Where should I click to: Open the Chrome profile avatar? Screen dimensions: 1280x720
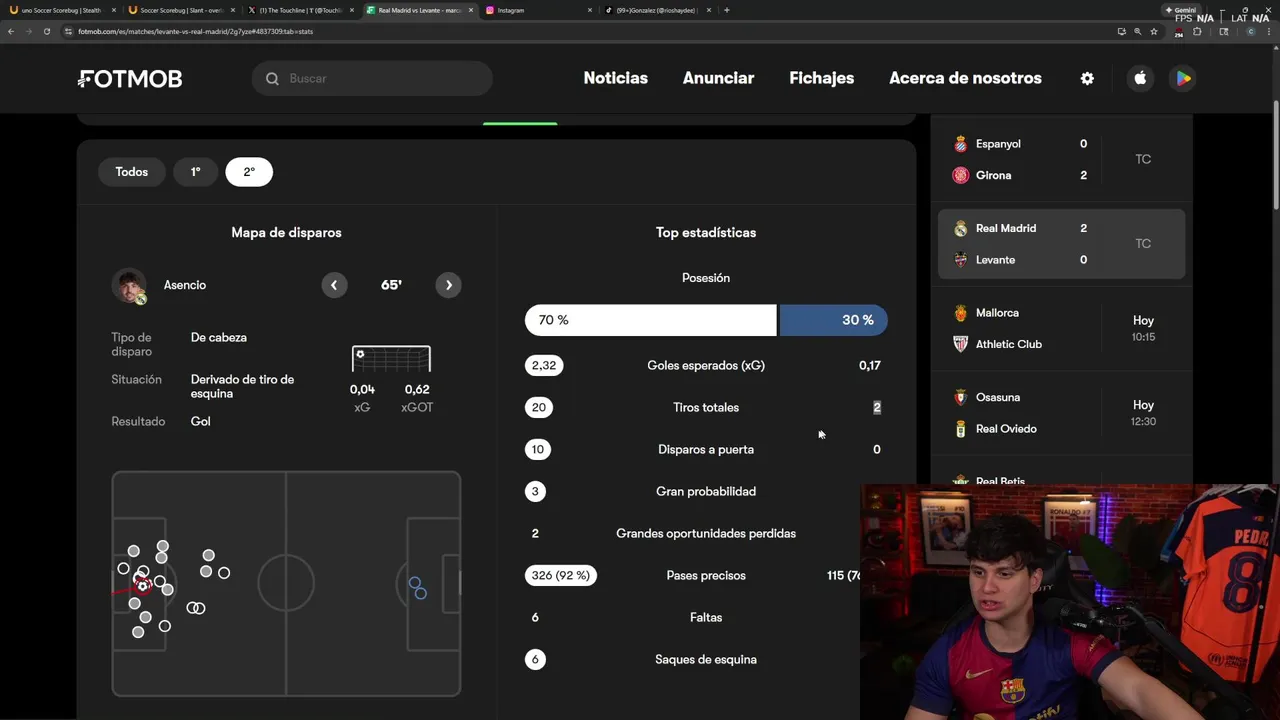click(x=1250, y=31)
